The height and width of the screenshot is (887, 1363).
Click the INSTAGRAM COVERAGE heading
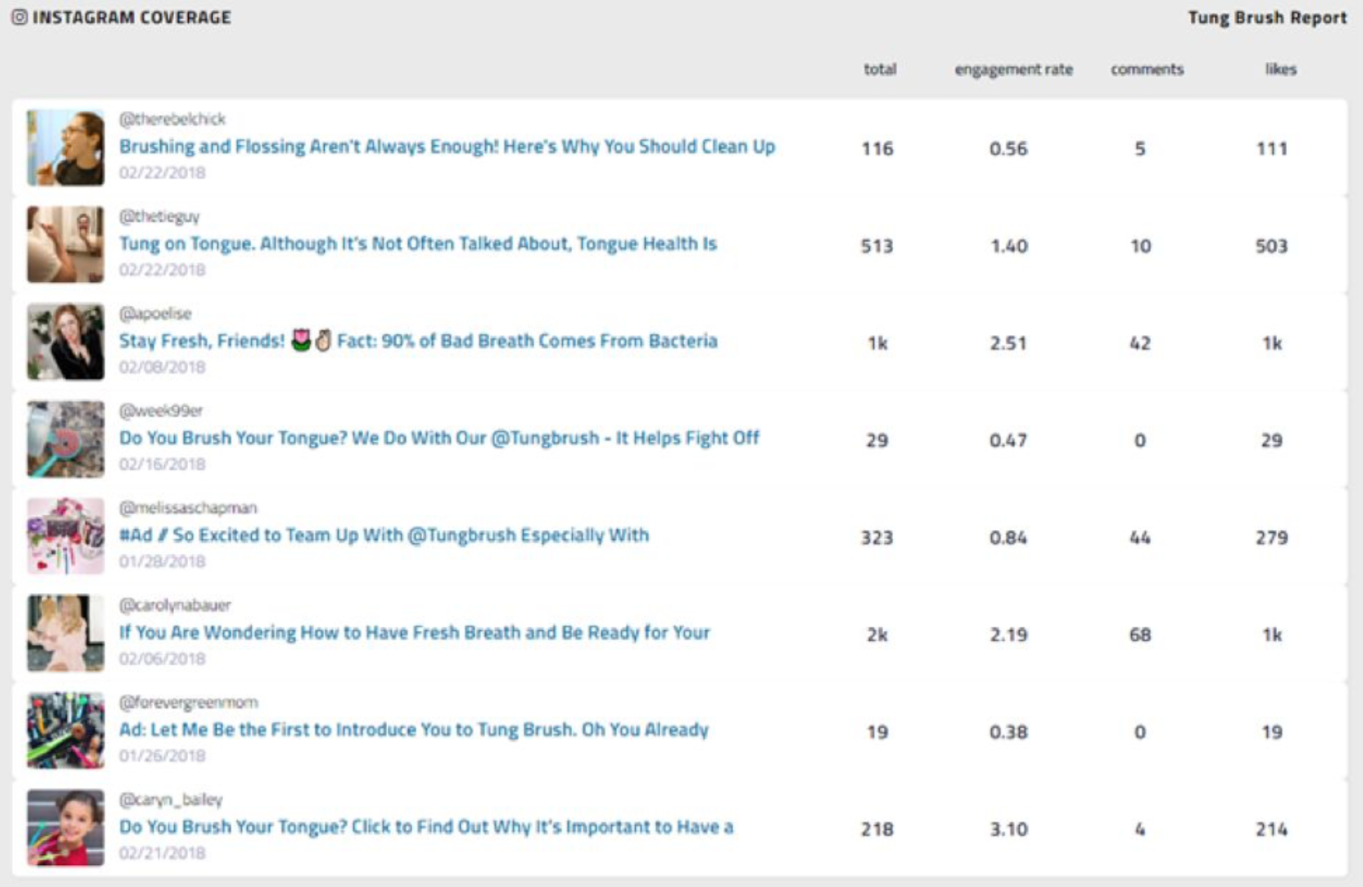tap(131, 18)
